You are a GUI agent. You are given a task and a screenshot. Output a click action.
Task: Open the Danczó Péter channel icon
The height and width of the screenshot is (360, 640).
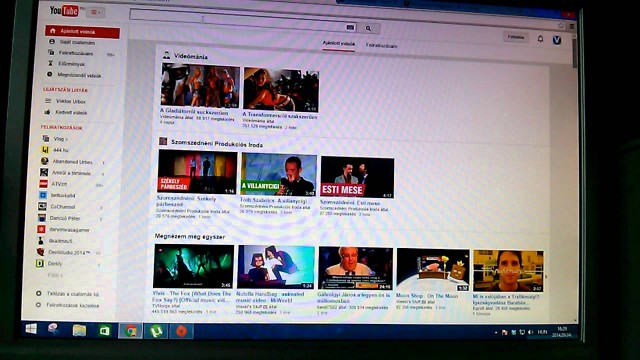(x=42, y=218)
